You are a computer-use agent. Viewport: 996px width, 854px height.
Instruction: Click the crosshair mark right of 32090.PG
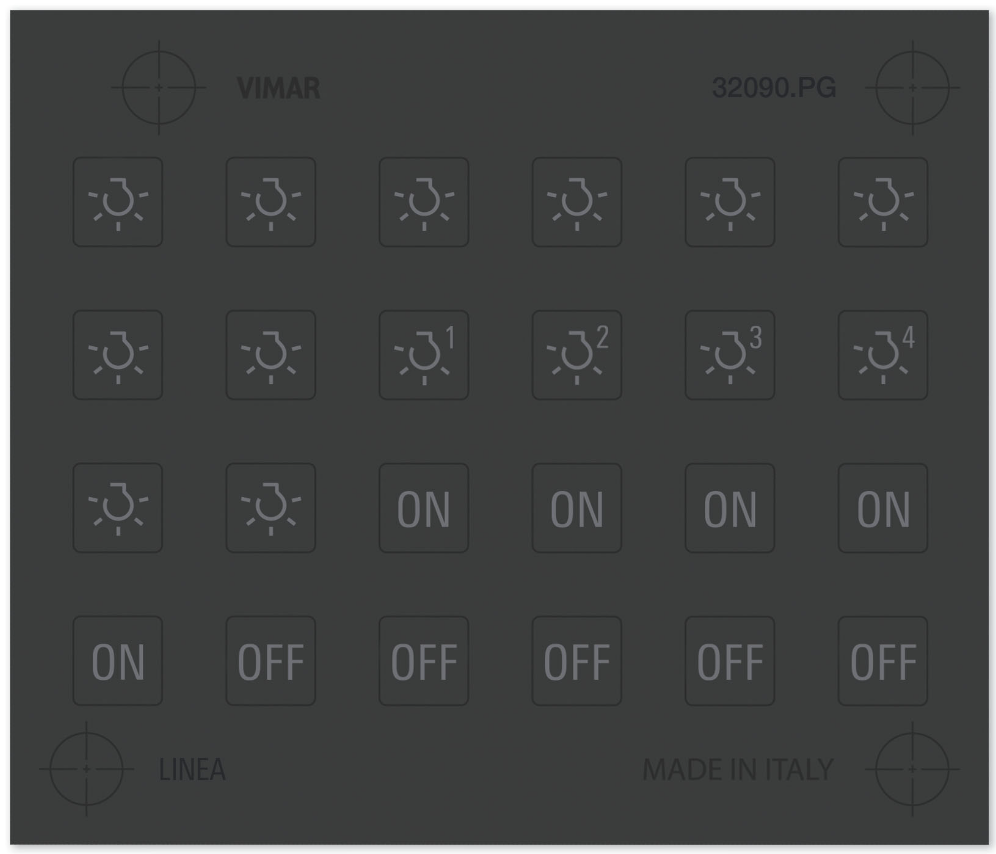[x=913, y=88]
